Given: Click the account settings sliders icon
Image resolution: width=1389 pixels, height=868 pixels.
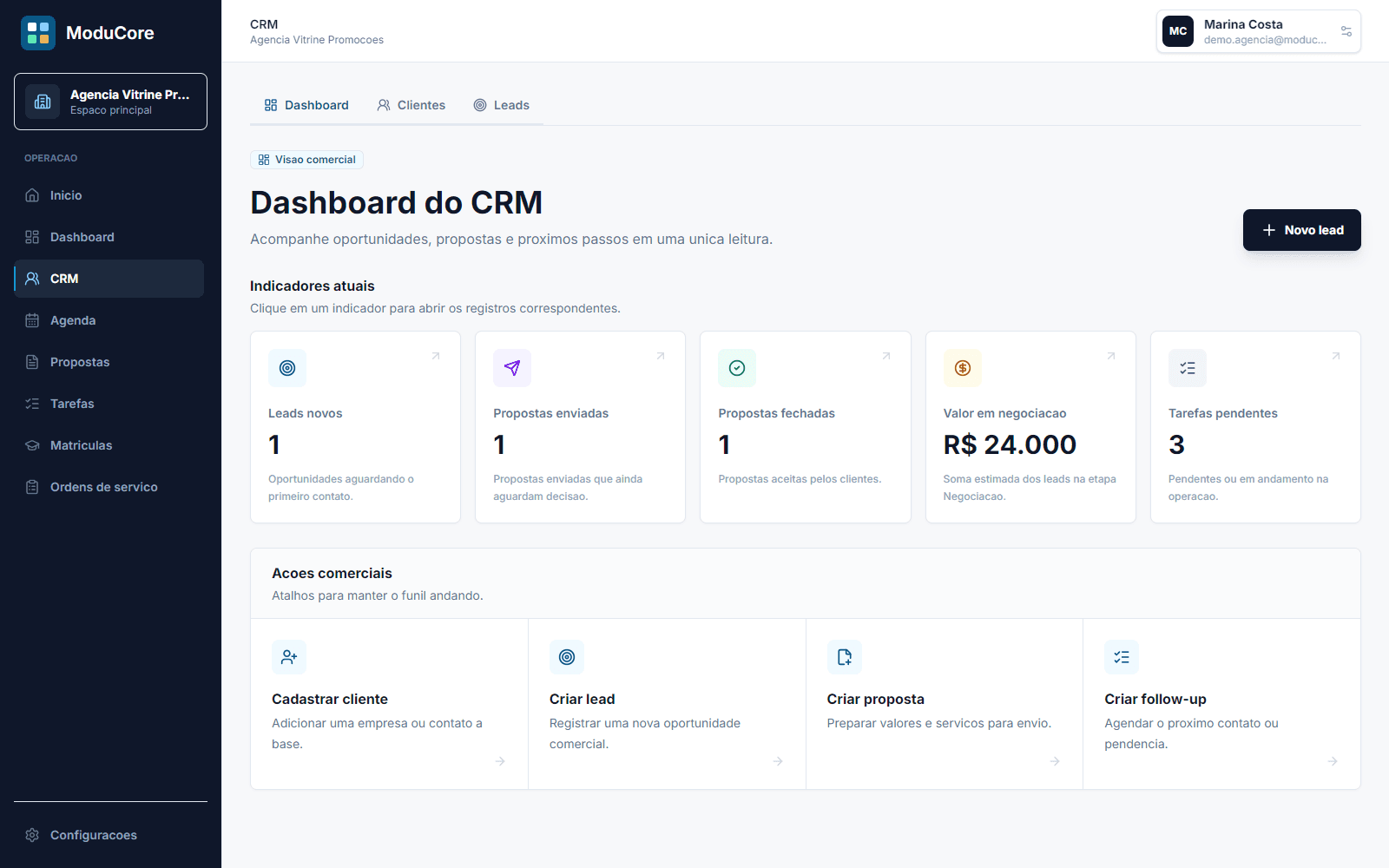Looking at the screenshot, I should pos(1346,31).
